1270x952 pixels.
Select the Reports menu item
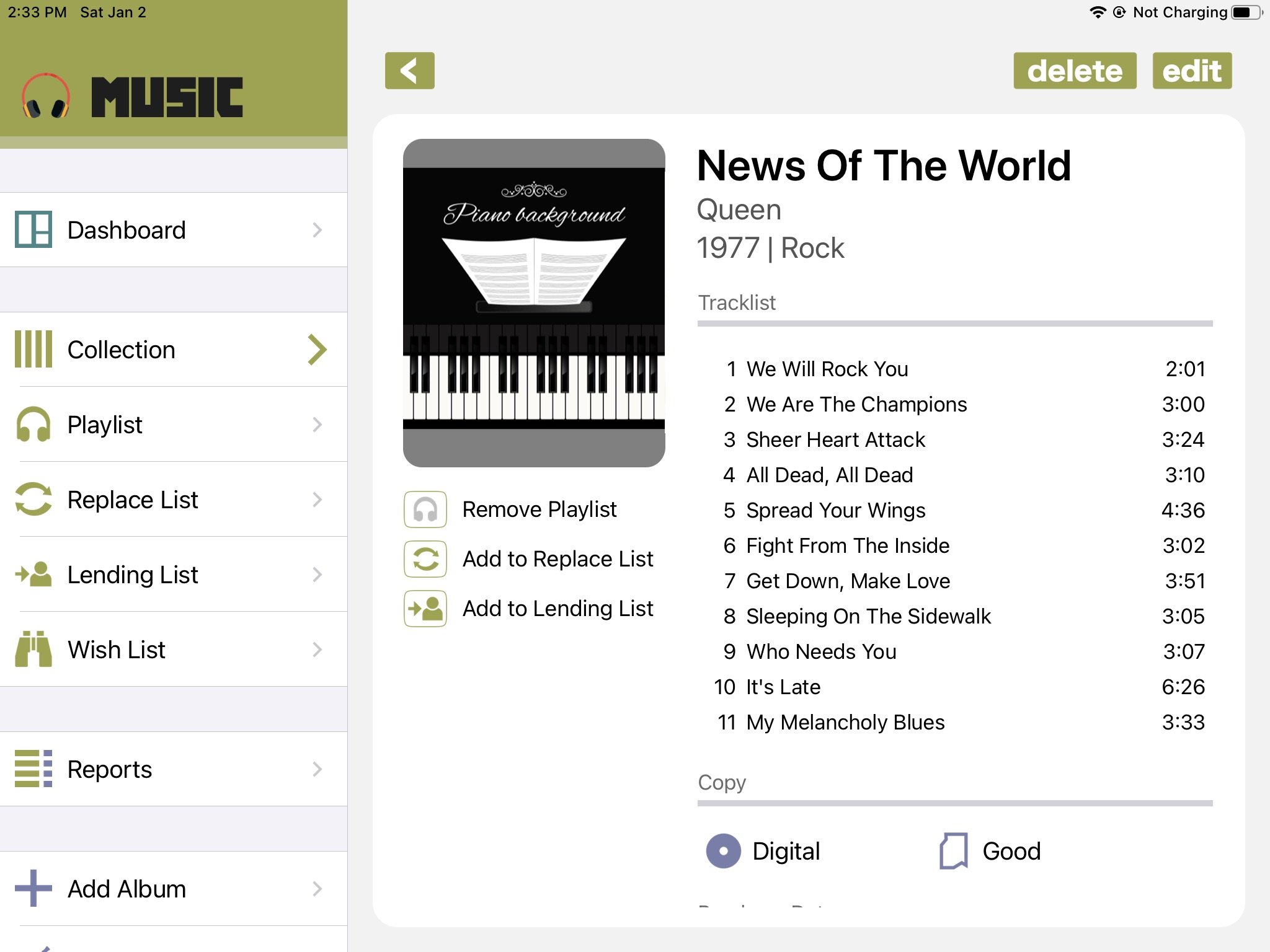point(174,768)
